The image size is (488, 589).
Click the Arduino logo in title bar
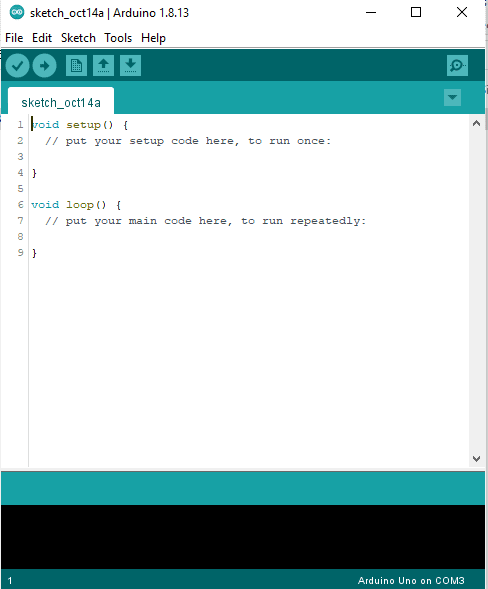(x=17, y=12)
